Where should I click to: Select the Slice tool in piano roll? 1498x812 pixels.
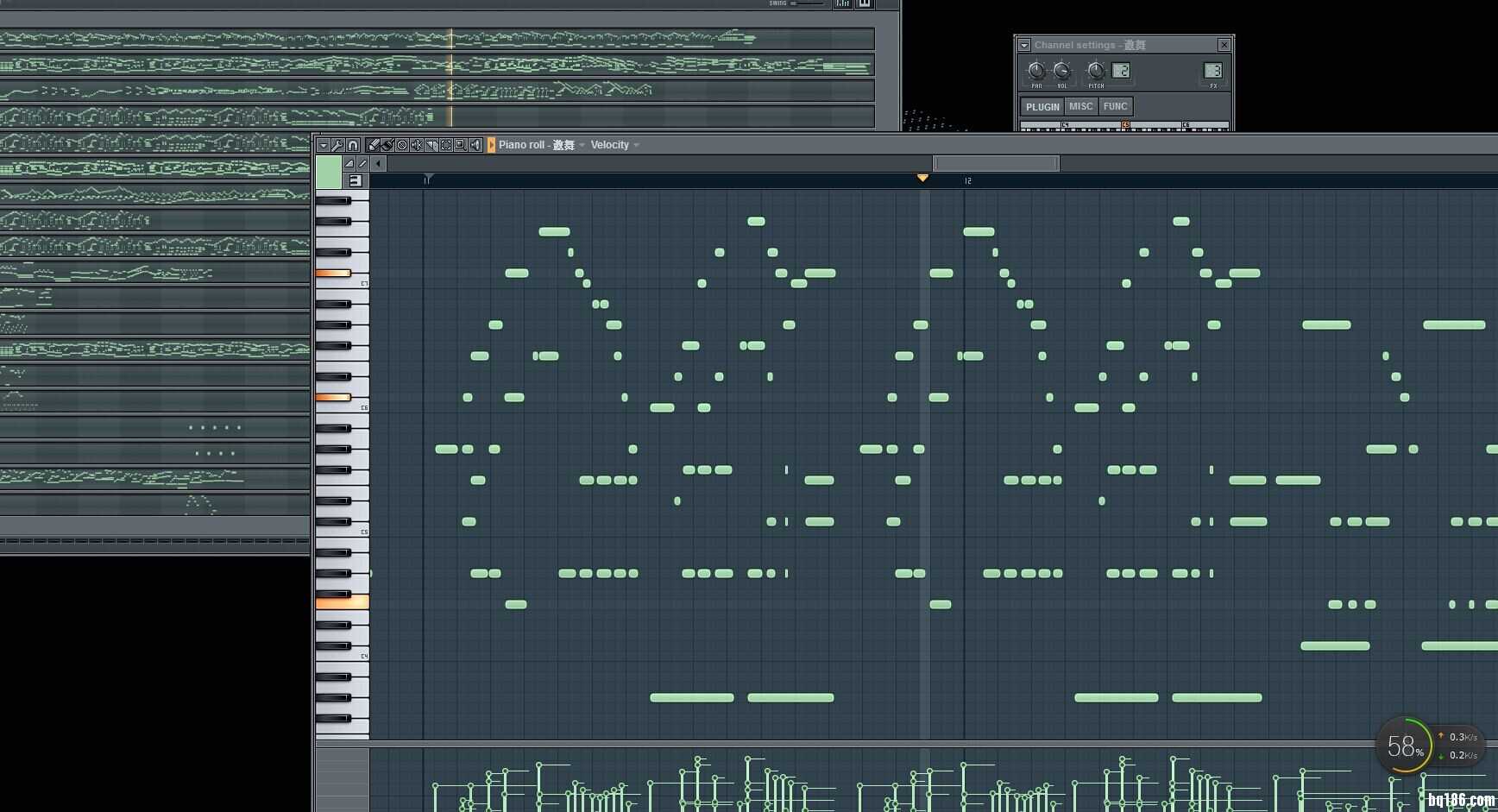tap(431, 145)
